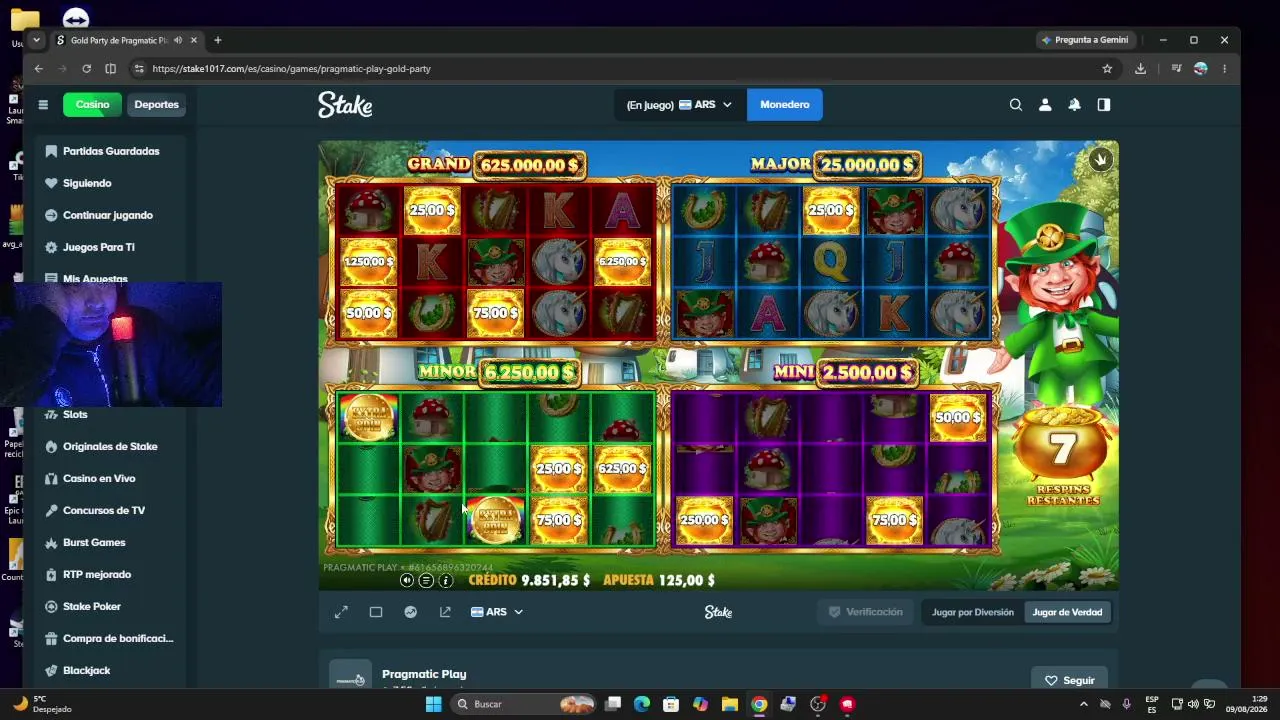
Task: Click Seguir to follow Pragmatic Play
Action: (x=1069, y=680)
